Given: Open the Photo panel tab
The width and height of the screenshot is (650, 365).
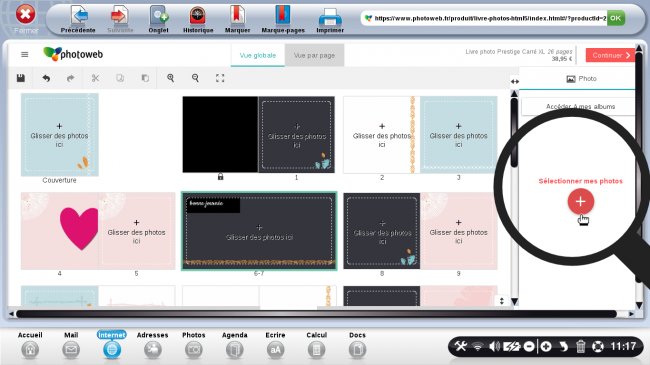Looking at the screenshot, I should [581, 78].
